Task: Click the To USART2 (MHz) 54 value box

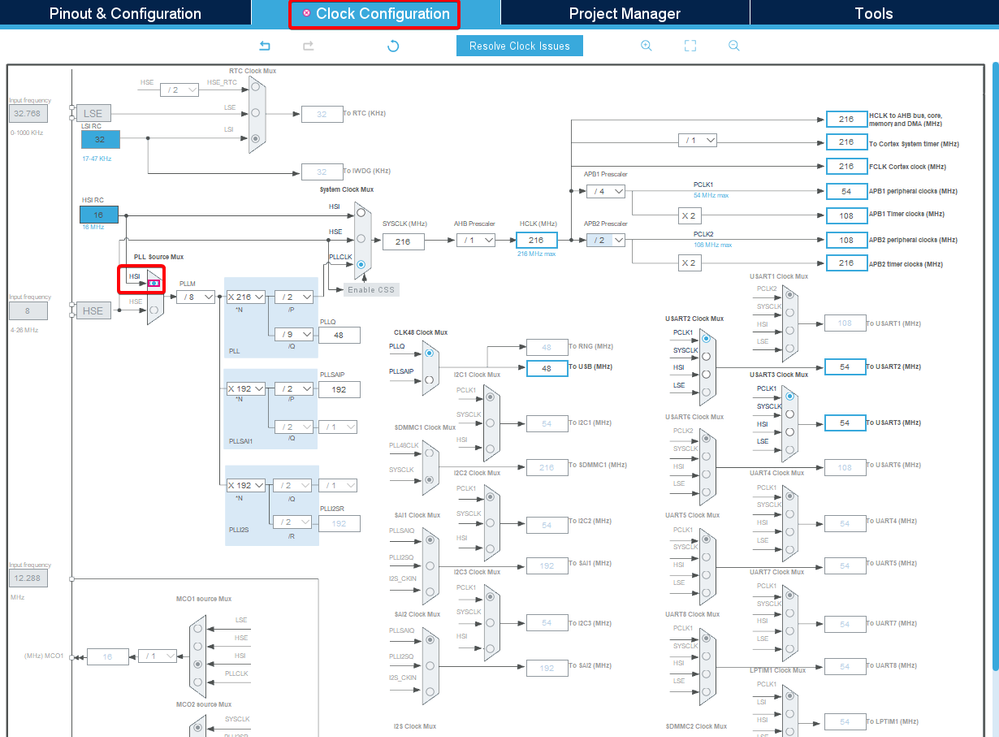Action: 845,367
